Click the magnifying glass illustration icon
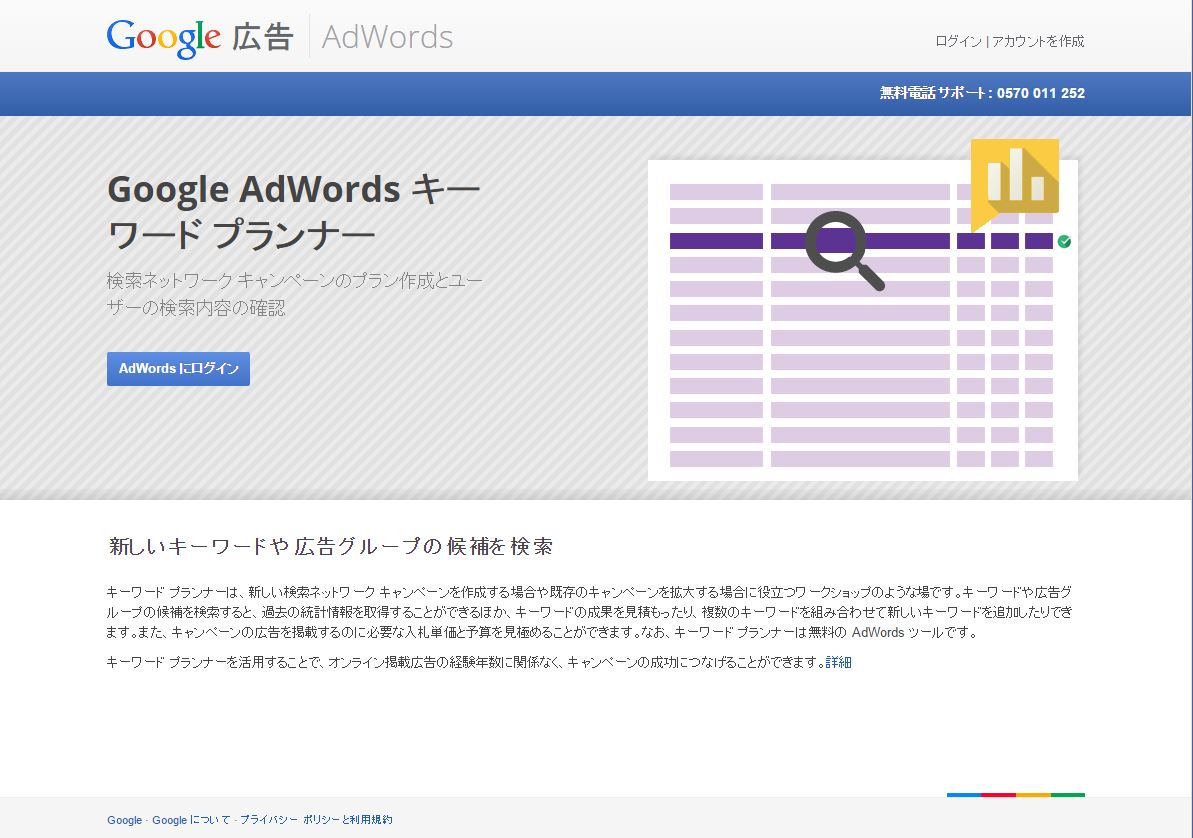The image size is (1193, 838). point(845,250)
